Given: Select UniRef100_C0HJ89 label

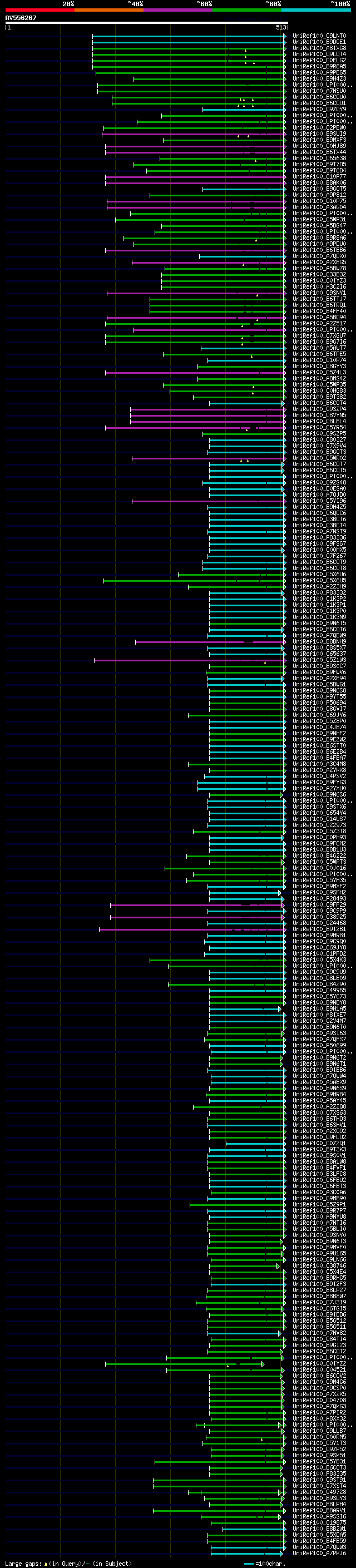Looking at the screenshot, I should coord(319,146).
